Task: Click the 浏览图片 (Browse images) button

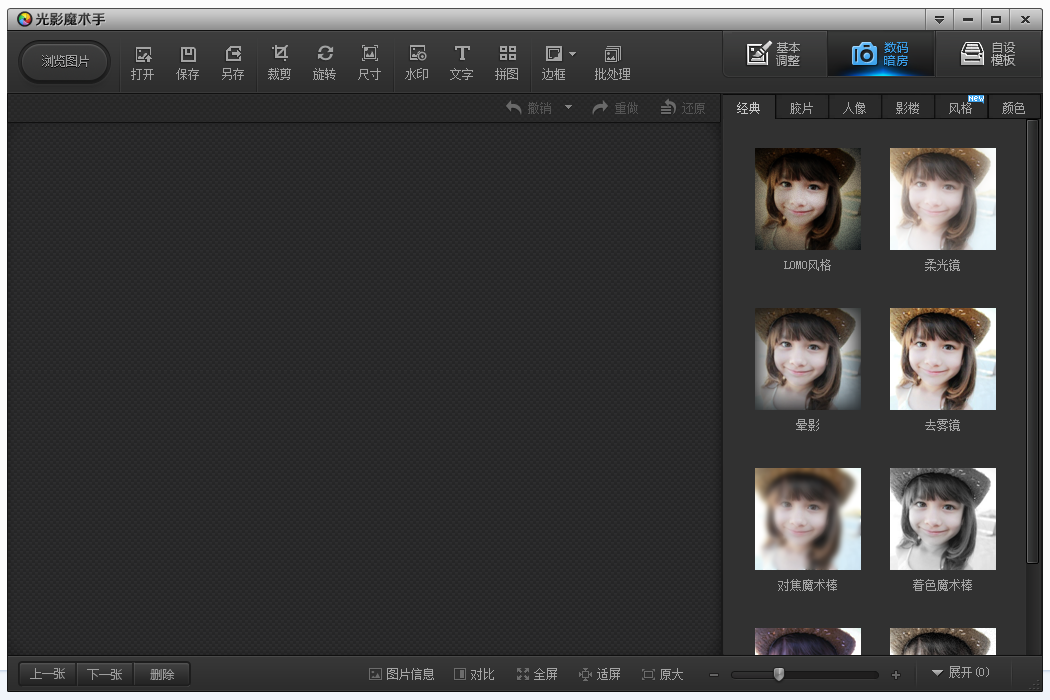Action: pos(65,61)
